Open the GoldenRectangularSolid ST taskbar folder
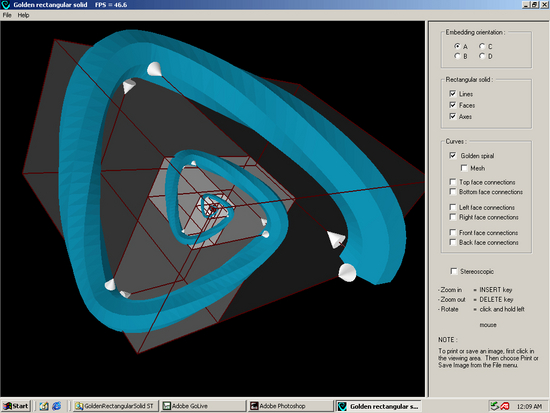This screenshot has height=413, width=550. point(115,406)
